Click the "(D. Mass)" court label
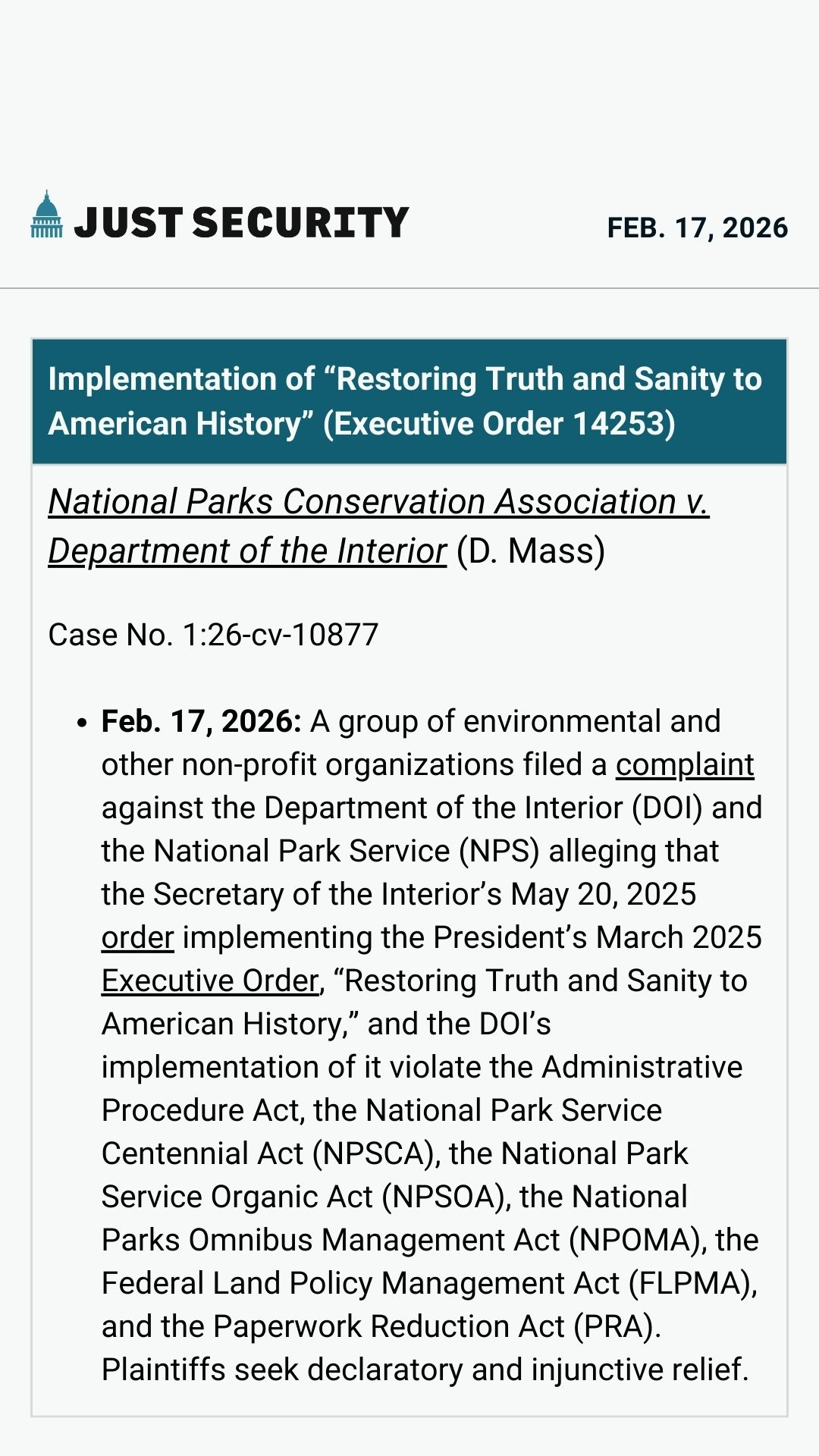Screen dimensions: 819x1456 click(530, 551)
